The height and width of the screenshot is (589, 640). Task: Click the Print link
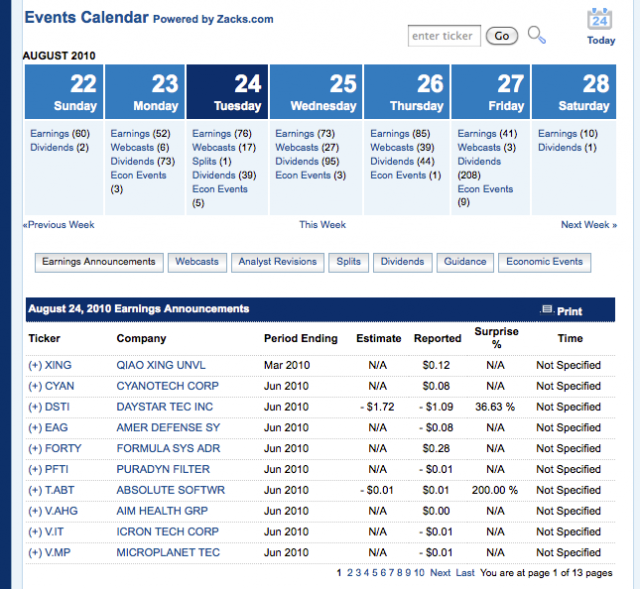point(569,311)
